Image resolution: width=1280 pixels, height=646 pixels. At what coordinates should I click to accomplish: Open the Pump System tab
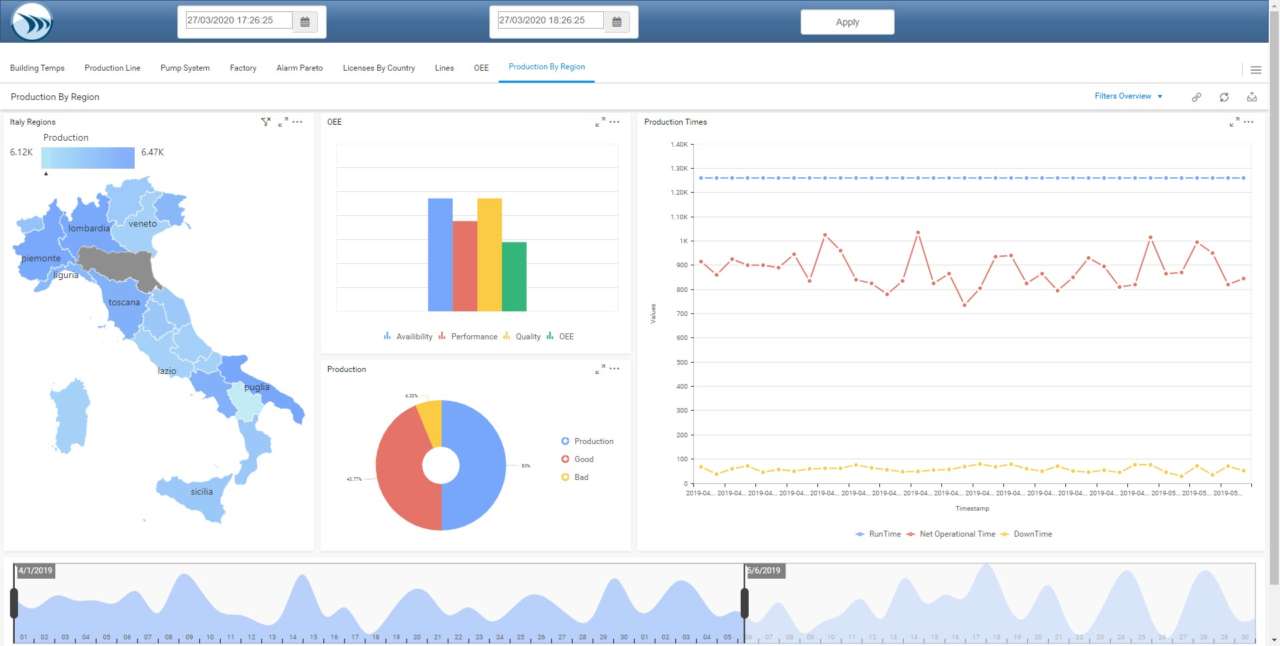point(185,68)
